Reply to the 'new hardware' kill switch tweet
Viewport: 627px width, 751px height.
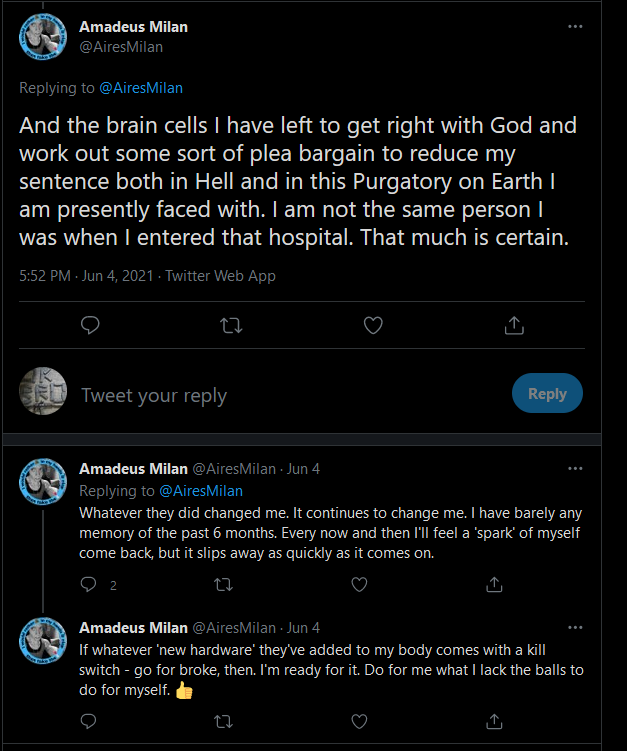[89, 721]
